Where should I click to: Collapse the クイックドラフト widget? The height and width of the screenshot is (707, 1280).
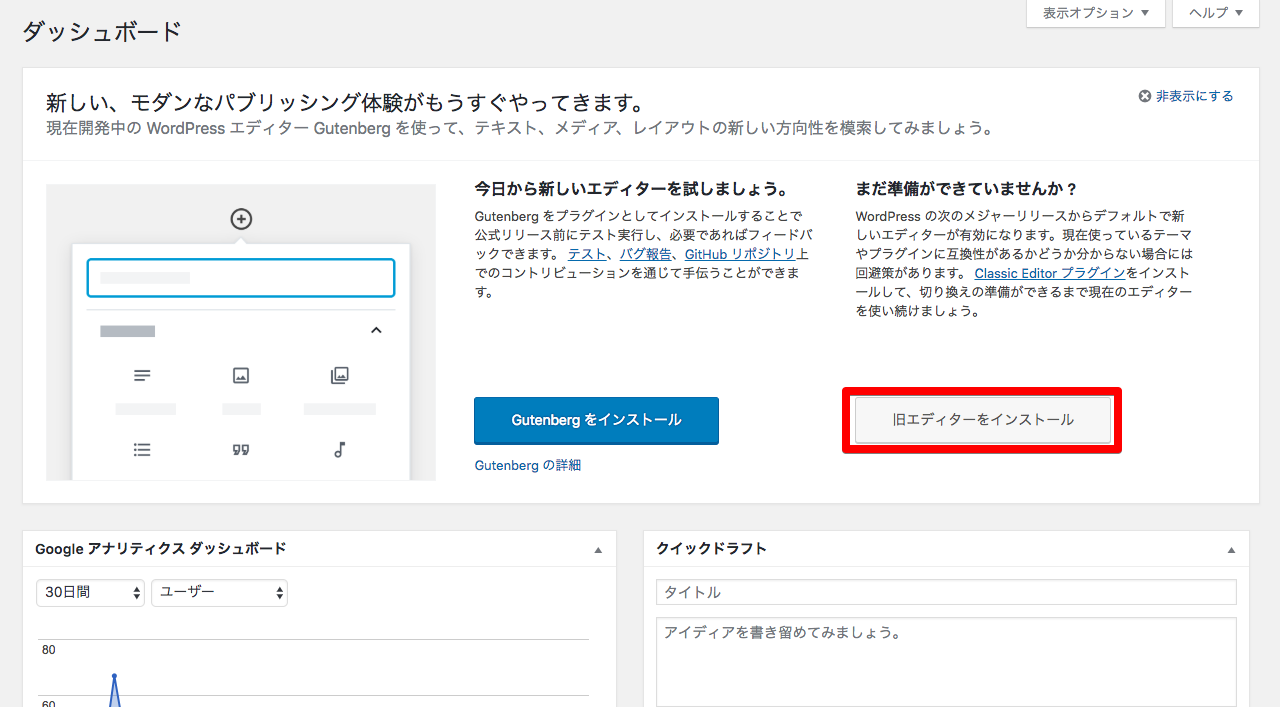pyautogui.click(x=1231, y=550)
